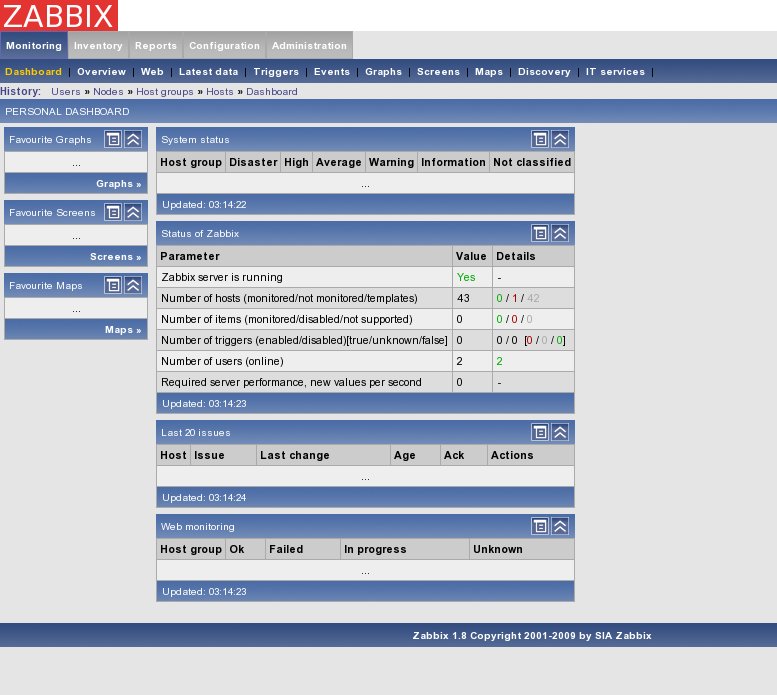Open the IT services submenu item
The height and width of the screenshot is (695, 777).
pos(615,71)
